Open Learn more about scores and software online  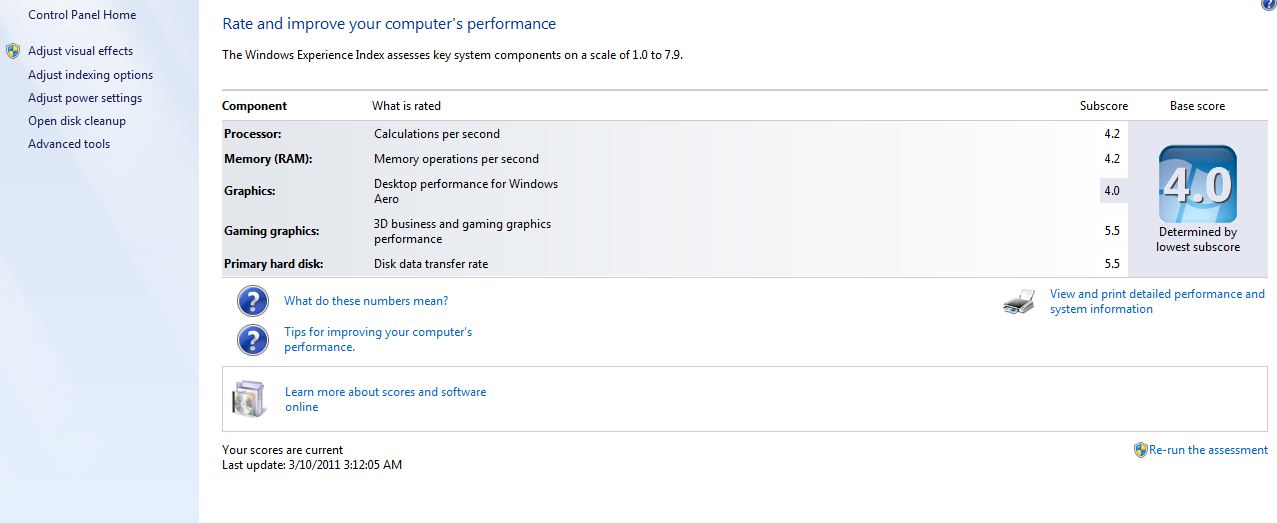385,399
